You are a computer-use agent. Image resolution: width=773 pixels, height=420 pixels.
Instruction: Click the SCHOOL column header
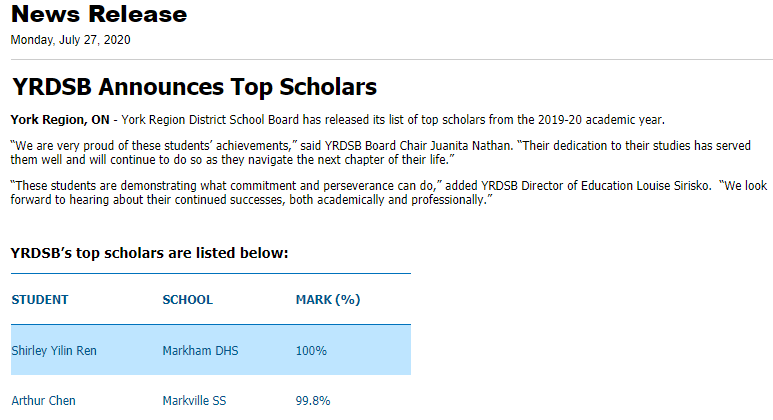coord(187,300)
